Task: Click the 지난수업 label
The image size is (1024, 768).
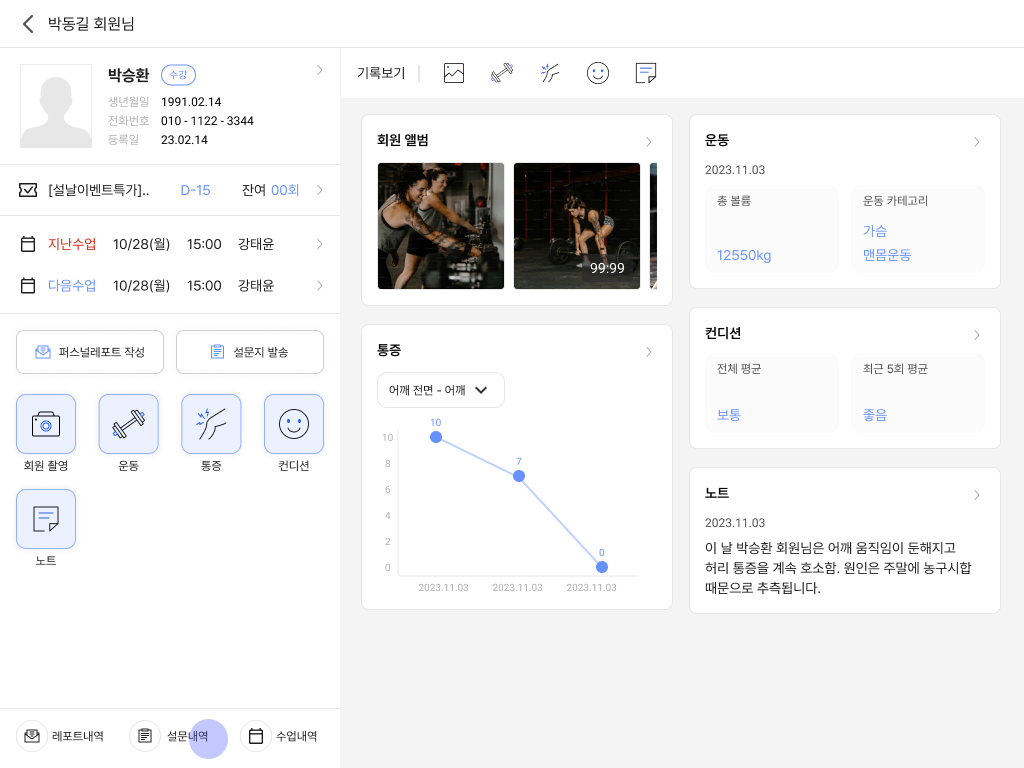Action: [x=72, y=244]
